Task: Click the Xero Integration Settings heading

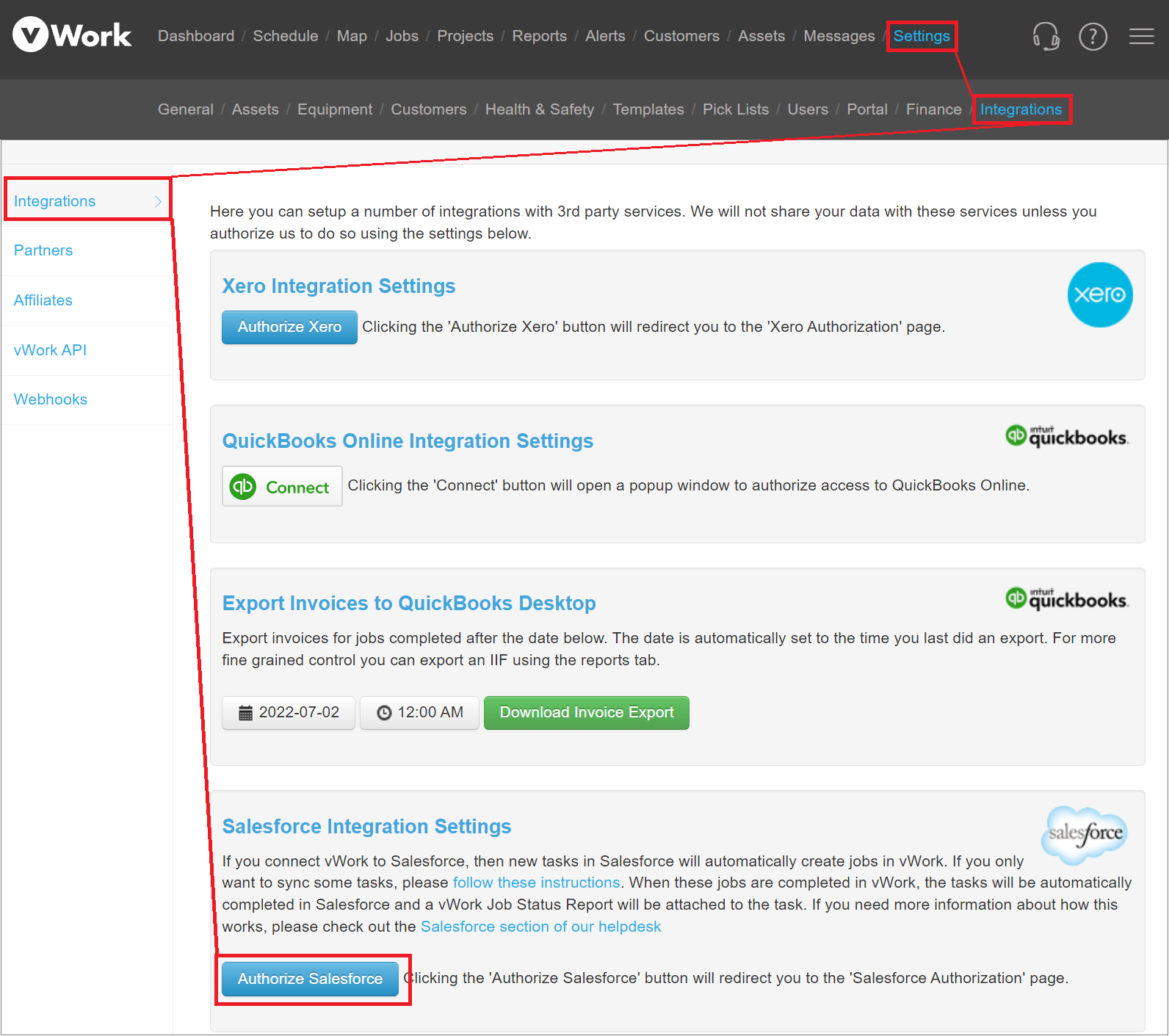Action: coord(339,286)
